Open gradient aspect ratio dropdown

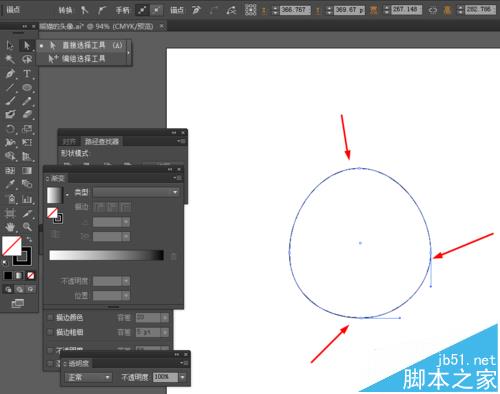(x=126, y=236)
